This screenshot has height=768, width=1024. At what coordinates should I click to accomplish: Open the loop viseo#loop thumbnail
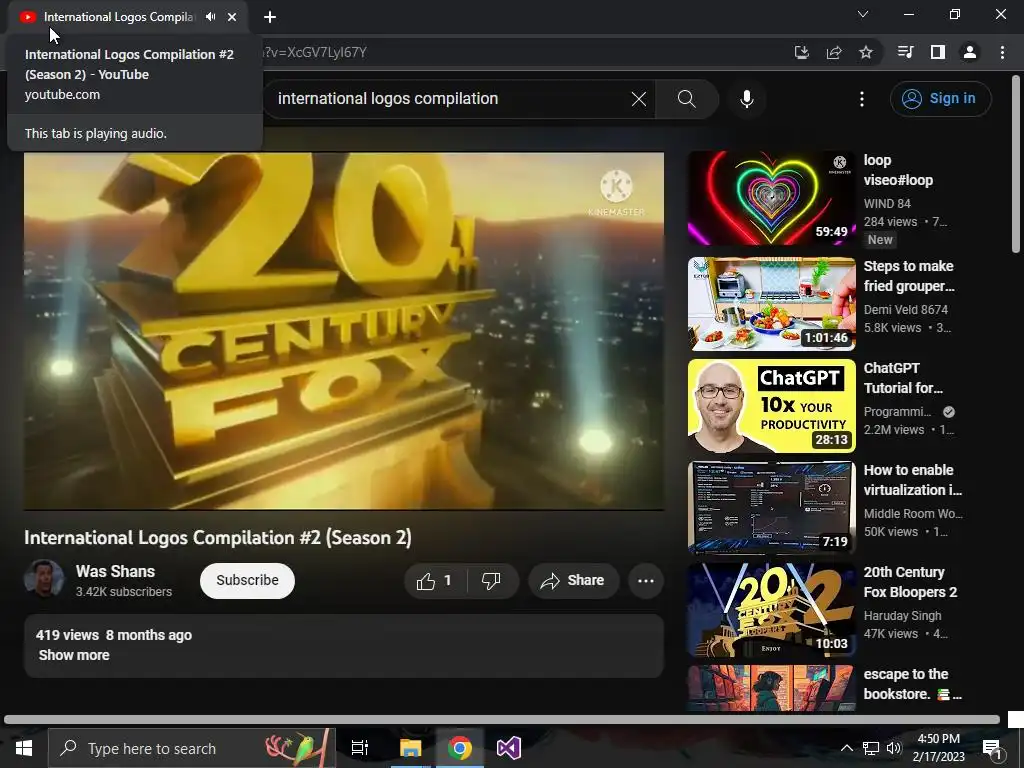[x=771, y=199]
